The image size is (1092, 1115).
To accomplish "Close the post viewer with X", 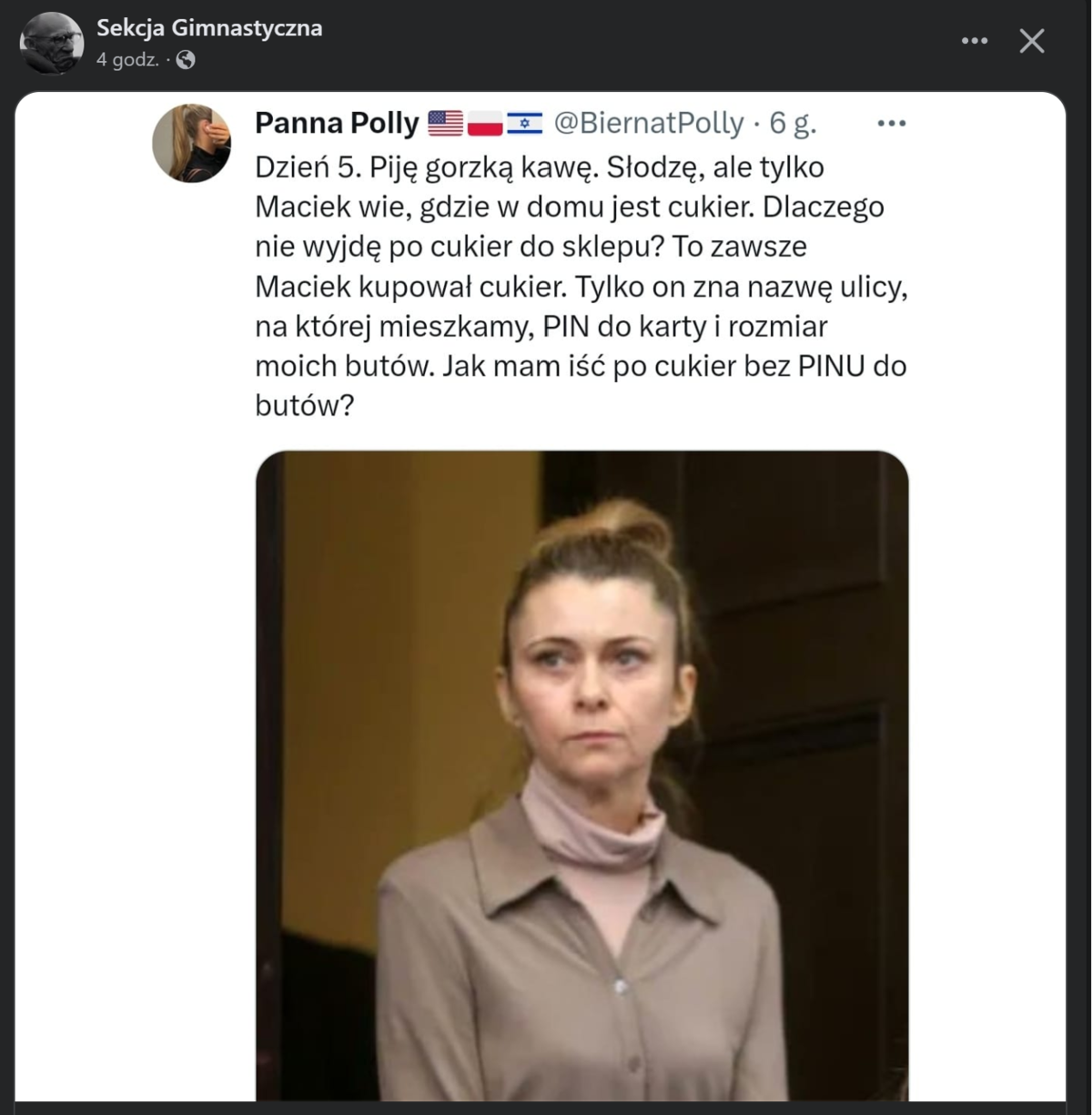I will (x=1032, y=41).
